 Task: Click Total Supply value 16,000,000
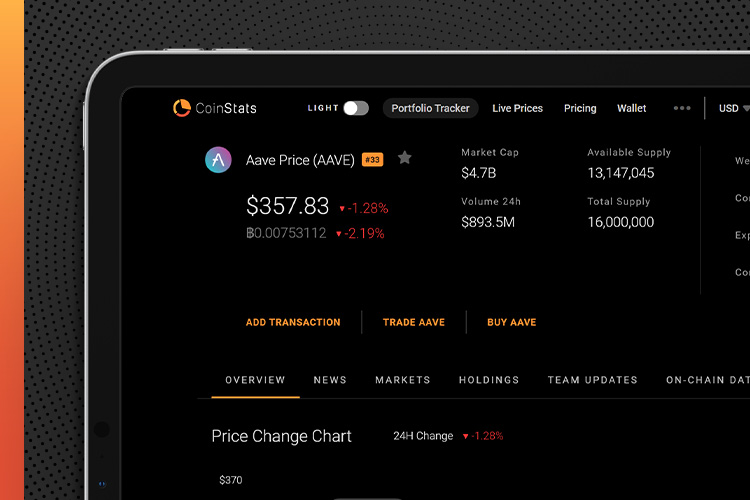[621, 222]
